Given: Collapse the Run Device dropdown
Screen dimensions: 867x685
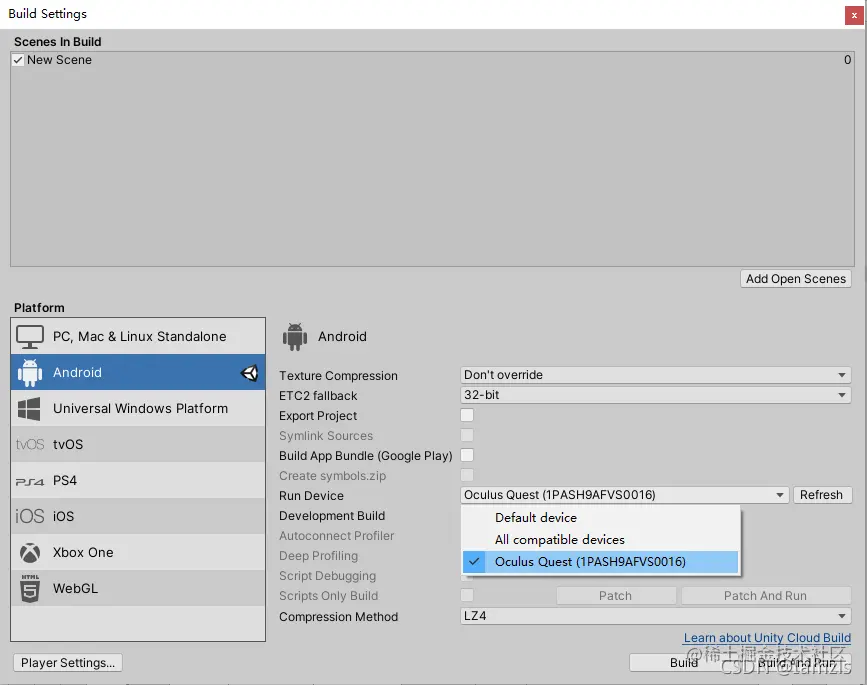Looking at the screenshot, I should click(x=624, y=495).
